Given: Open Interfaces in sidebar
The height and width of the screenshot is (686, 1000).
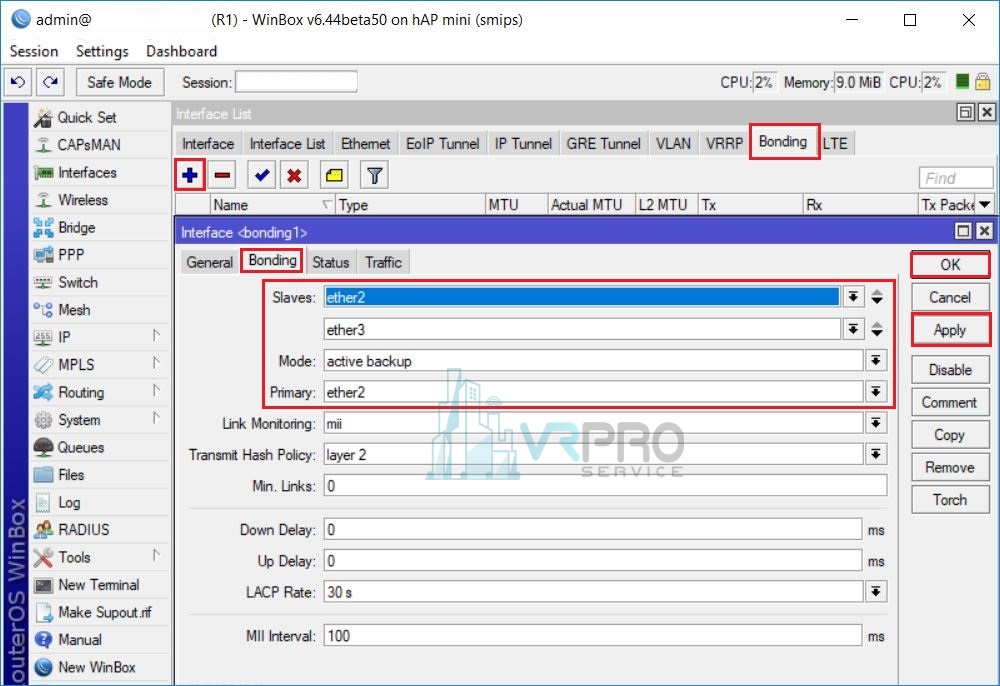Looking at the screenshot, I should click(x=87, y=172).
